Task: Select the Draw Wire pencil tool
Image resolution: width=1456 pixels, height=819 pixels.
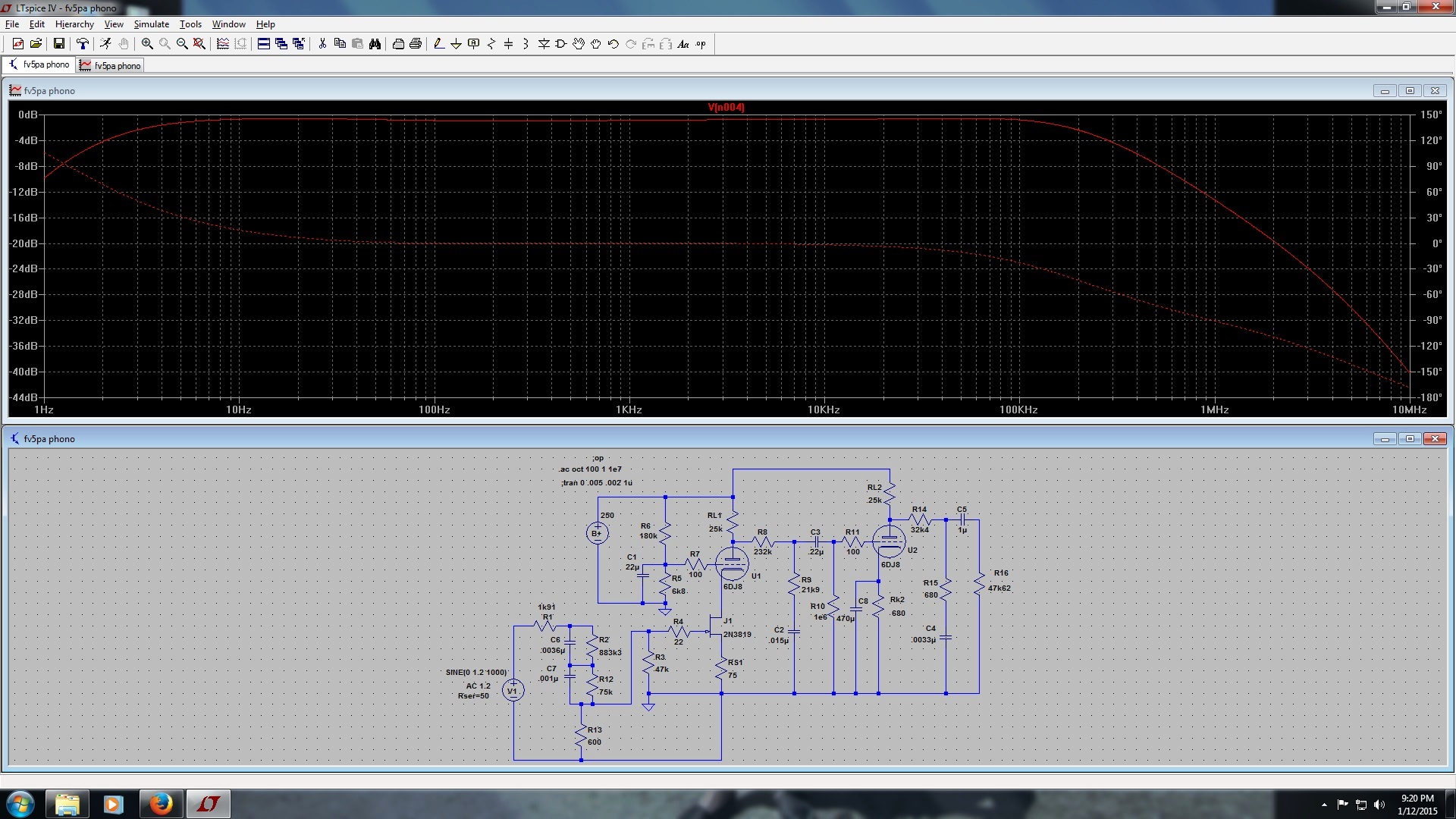Action: tap(438, 44)
